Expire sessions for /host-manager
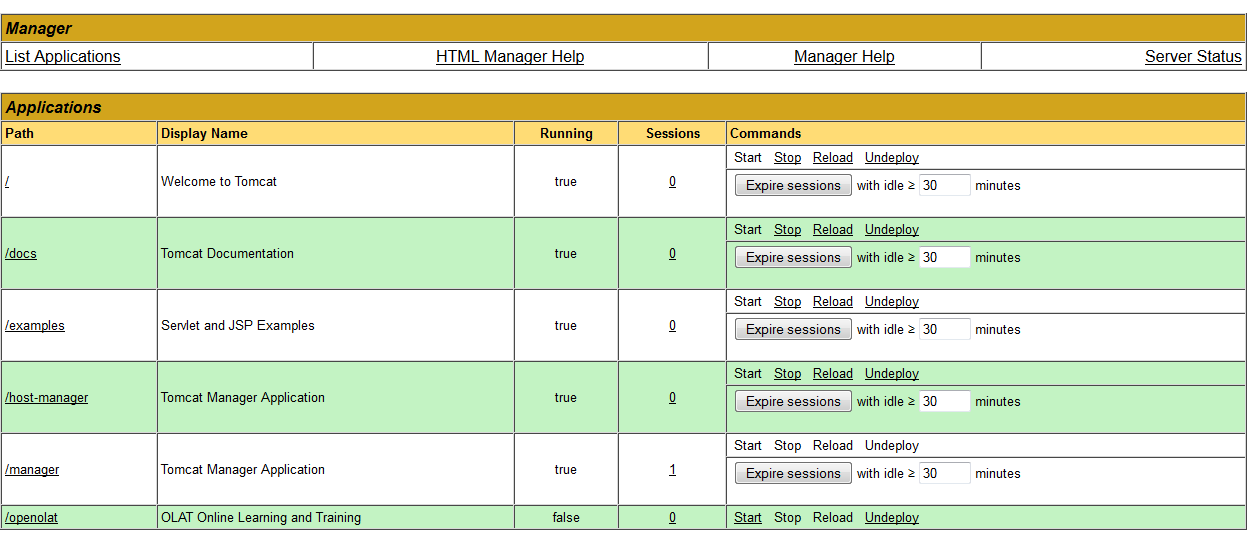Image resolution: width=1252 pixels, height=544 pixels. (793, 402)
